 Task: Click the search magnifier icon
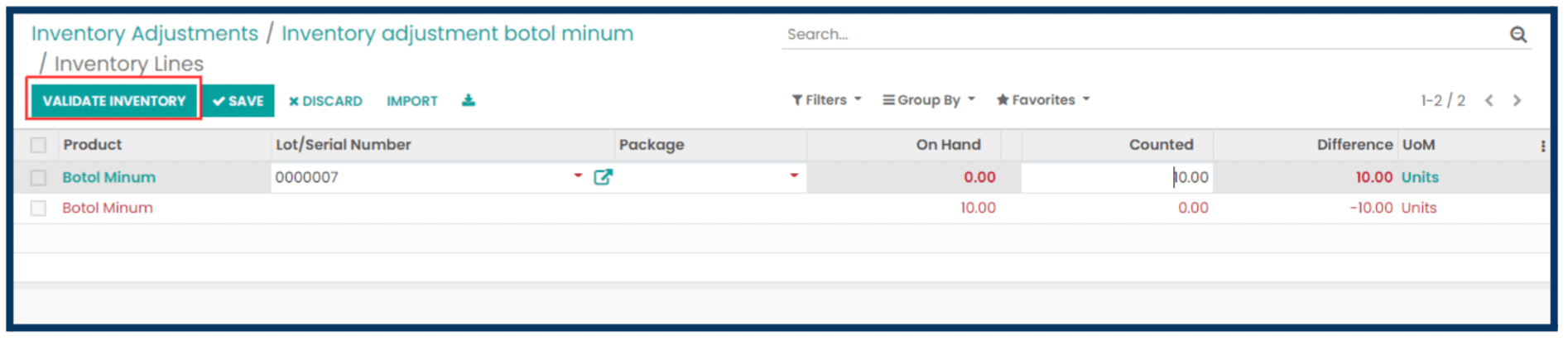tap(1517, 34)
